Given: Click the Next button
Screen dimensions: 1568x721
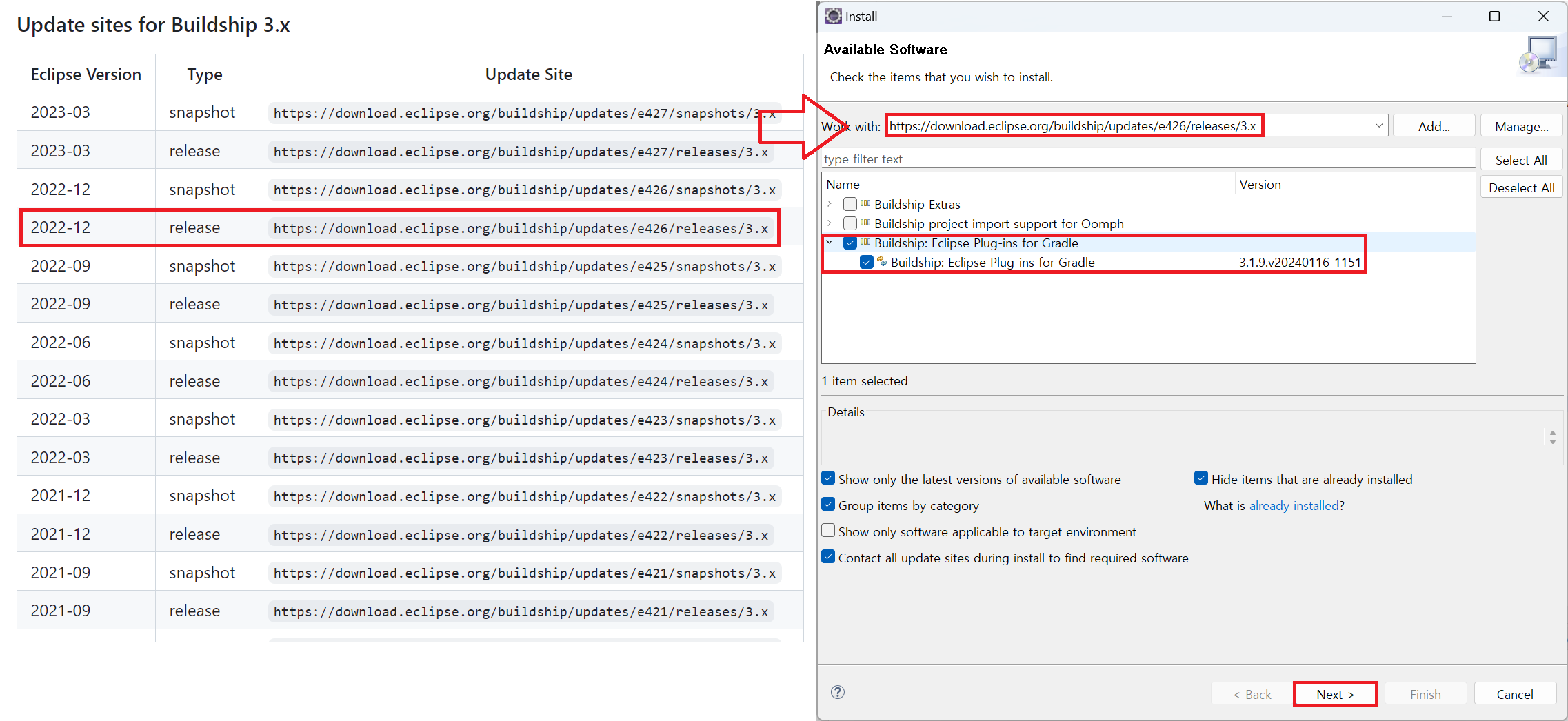Looking at the screenshot, I should coord(1335,694).
